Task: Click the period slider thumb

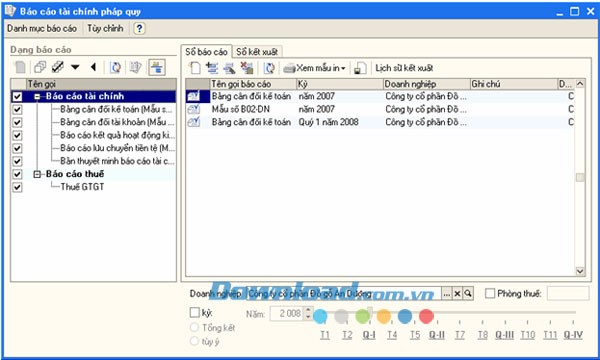Action: tap(370, 312)
